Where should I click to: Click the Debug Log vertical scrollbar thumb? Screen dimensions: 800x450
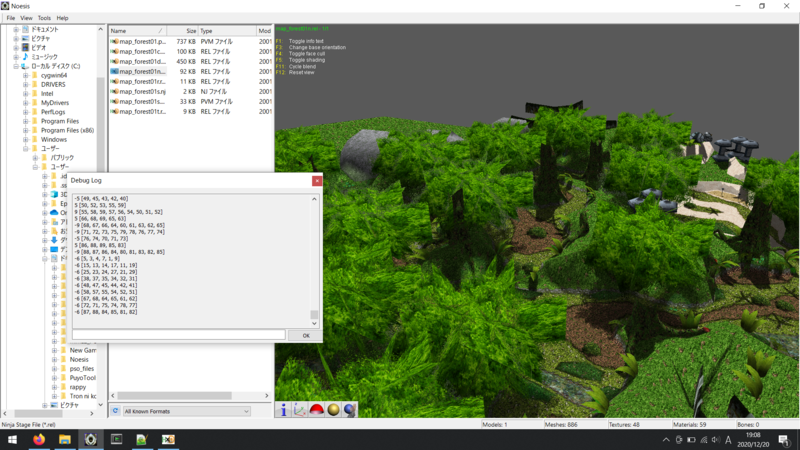[314, 314]
